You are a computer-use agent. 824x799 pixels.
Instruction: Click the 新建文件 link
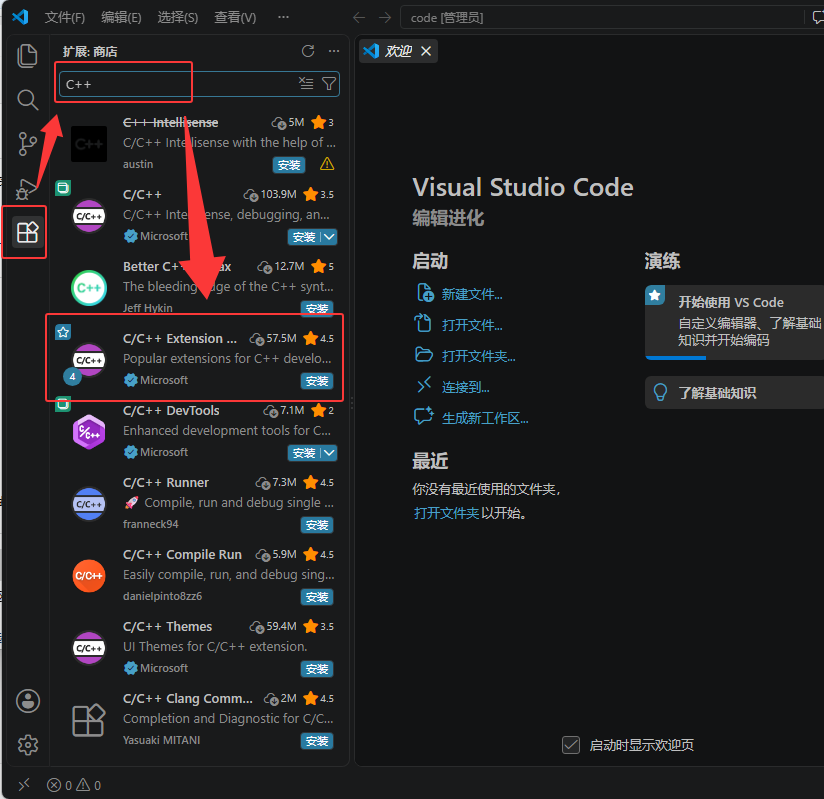[x=472, y=294]
